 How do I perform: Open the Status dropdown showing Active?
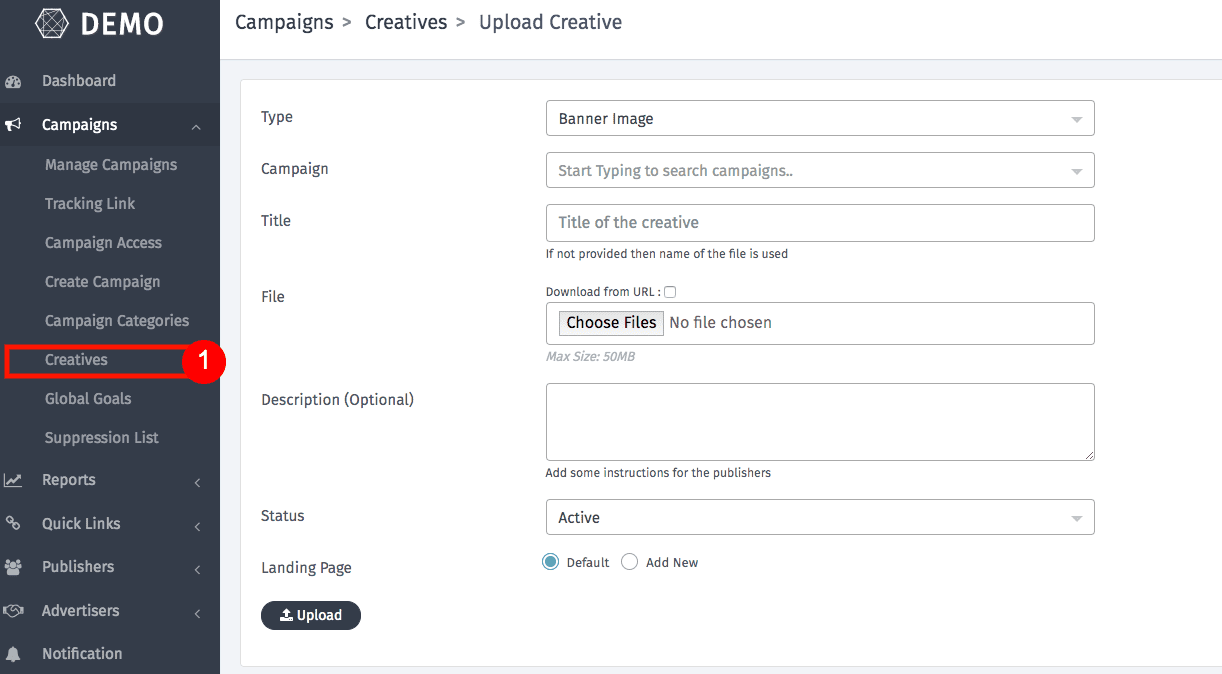click(x=819, y=517)
